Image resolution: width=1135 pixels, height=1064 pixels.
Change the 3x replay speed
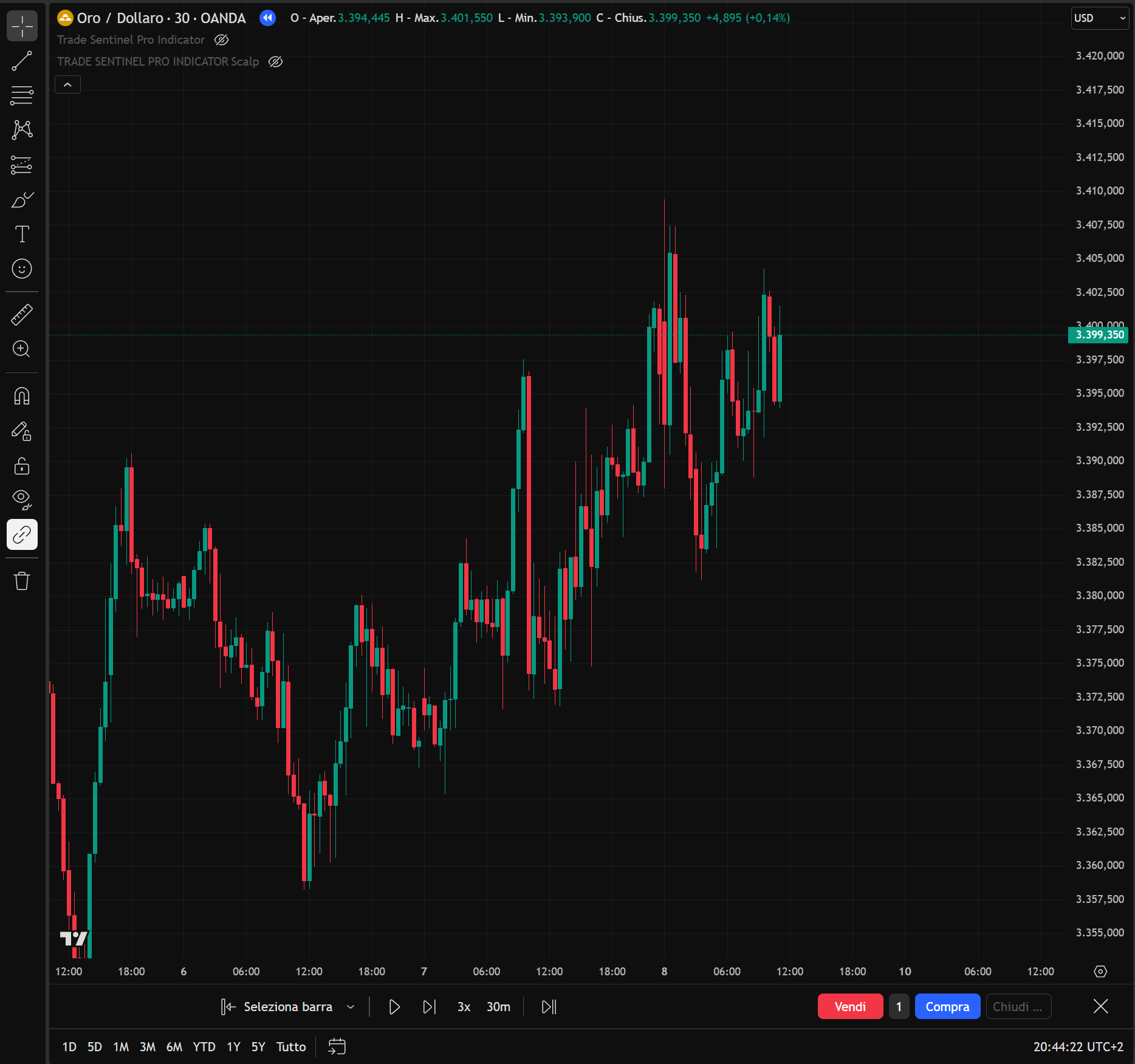point(464,1007)
